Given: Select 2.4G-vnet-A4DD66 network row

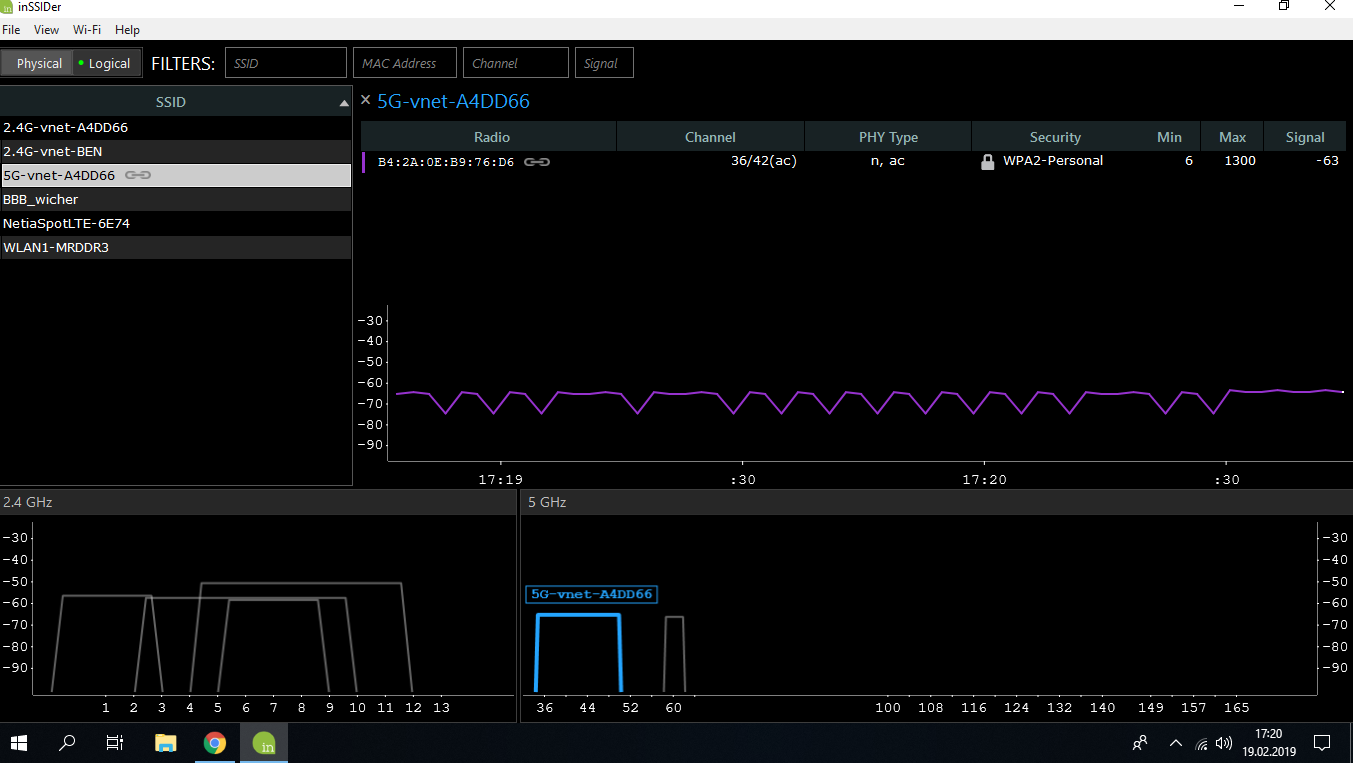Looking at the screenshot, I should click(176, 128).
